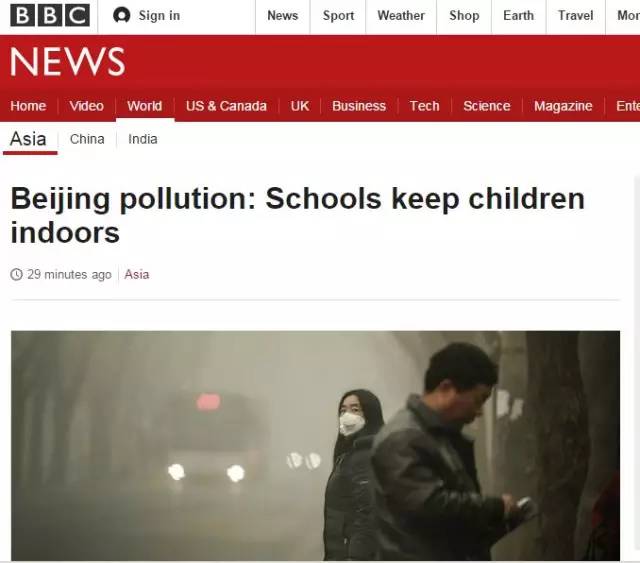The height and width of the screenshot is (563, 640).
Task: Click the white NEWS banner logo
Action: click(68, 61)
